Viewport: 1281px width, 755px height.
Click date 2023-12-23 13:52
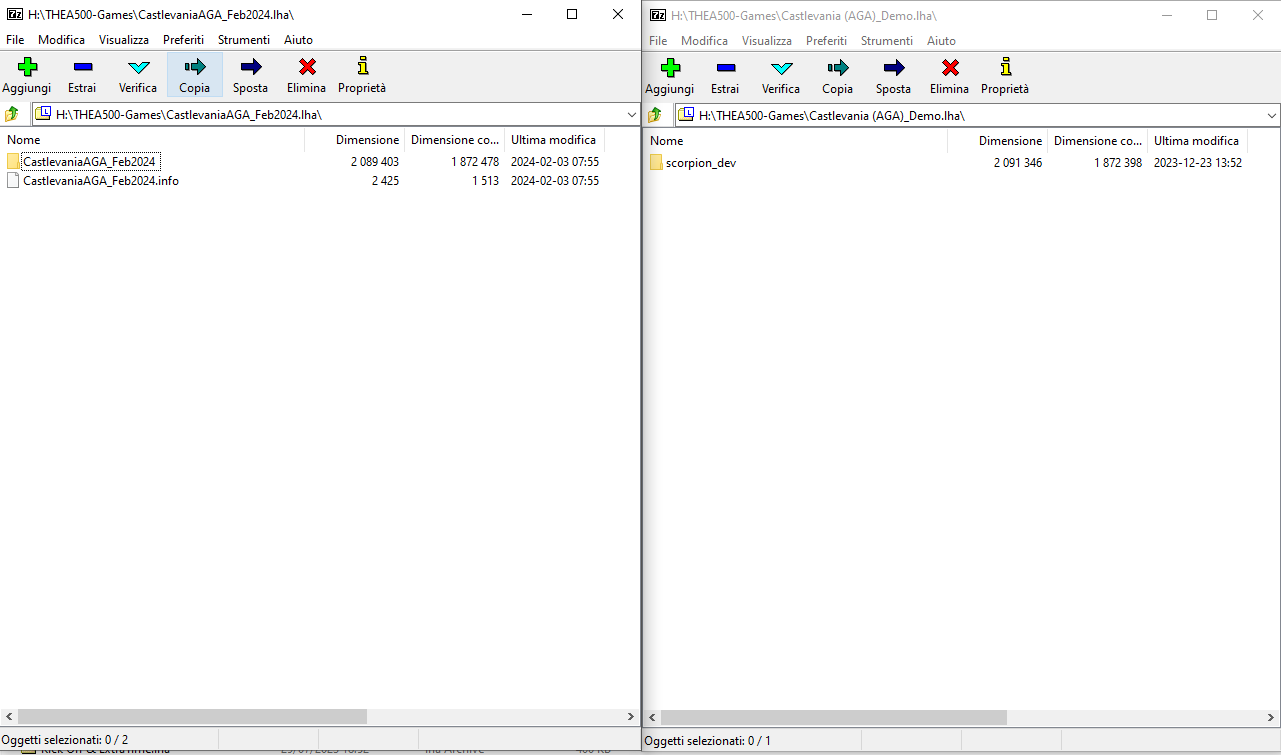[1198, 162]
